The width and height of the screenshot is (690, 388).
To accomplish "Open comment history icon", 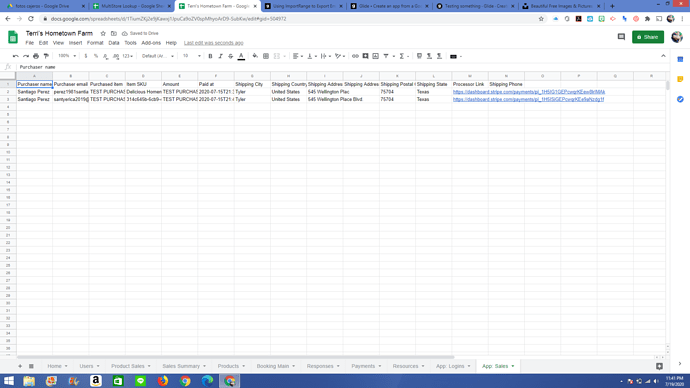I will (x=621, y=37).
